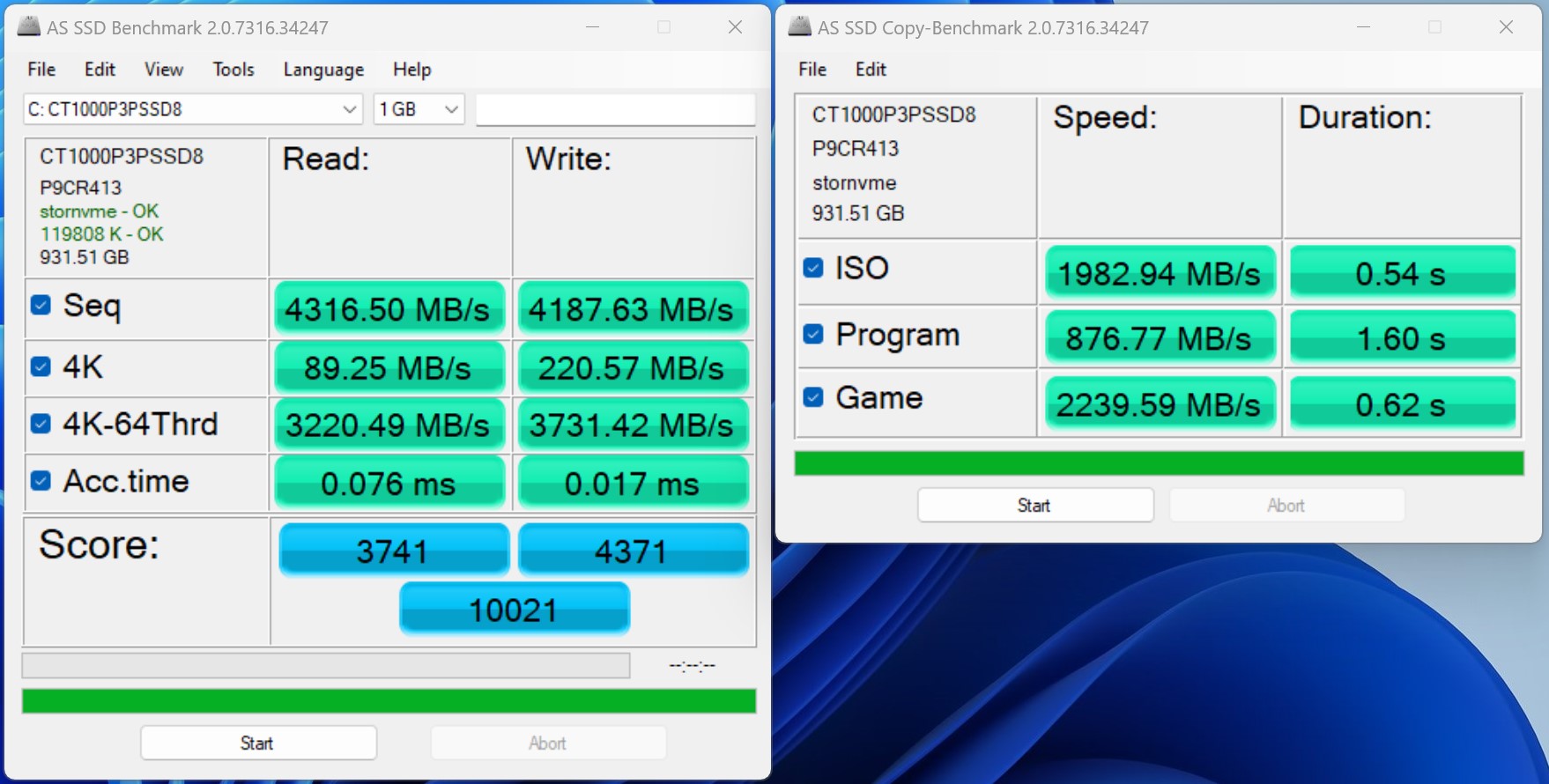Click the AS SSD Copy-Benchmark title icon
The height and width of the screenshot is (784, 1549).
tap(799, 26)
